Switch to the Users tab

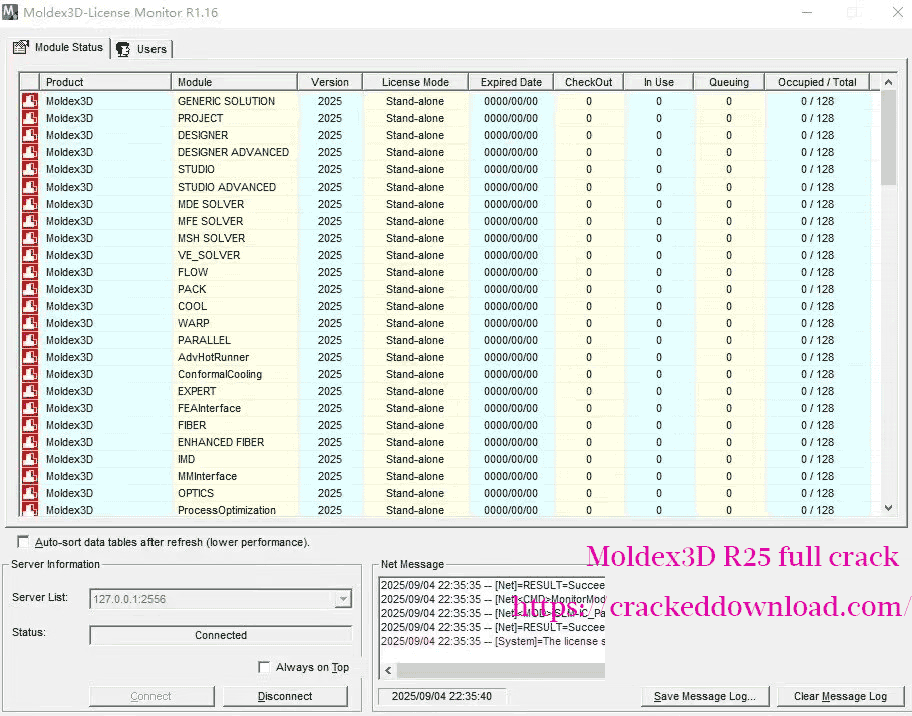(x=145, y=48)
